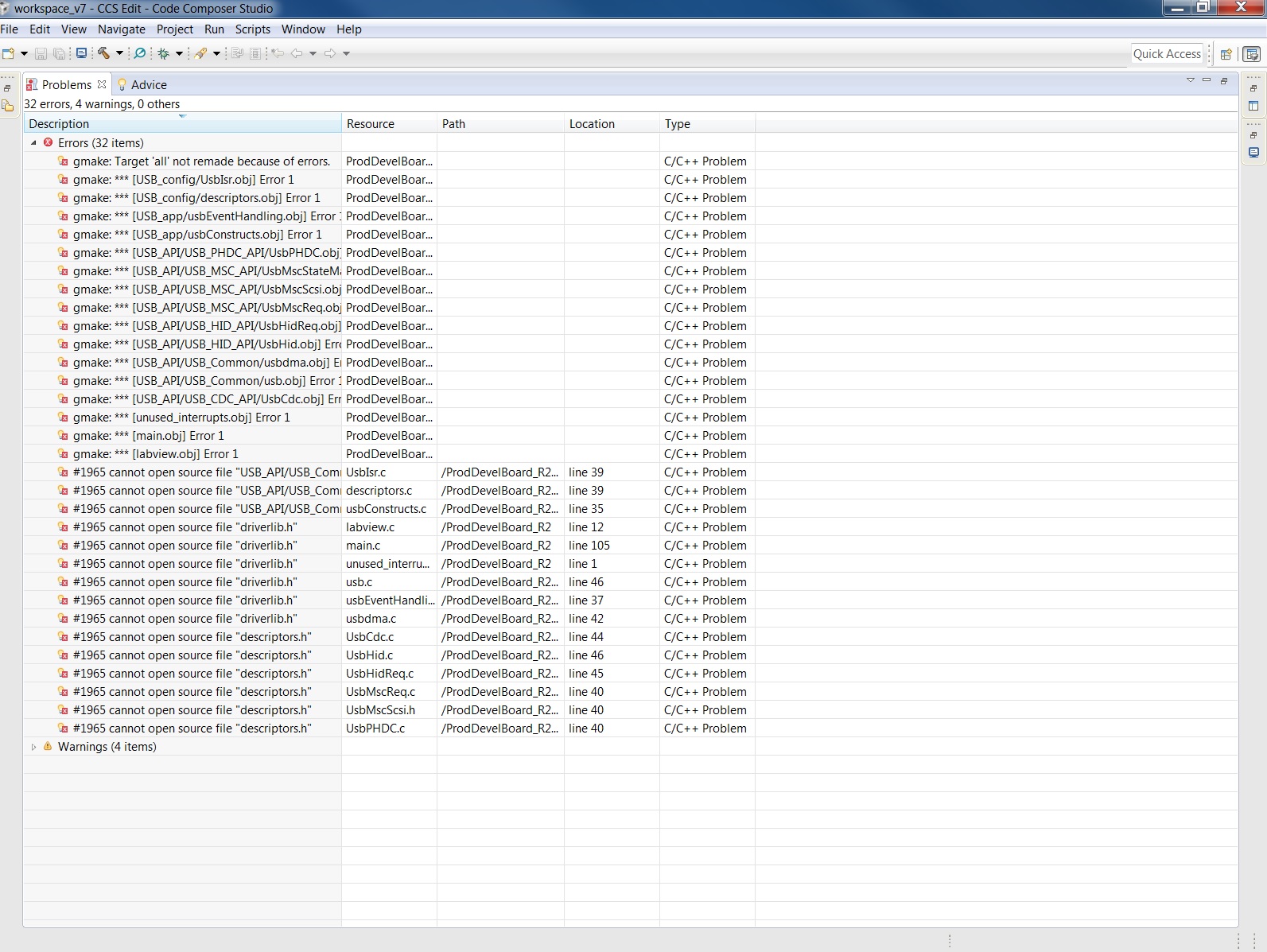Start debugging with the green bug icon
Viewport: 1267px width, 952px height.
click(x=164, y=53)
